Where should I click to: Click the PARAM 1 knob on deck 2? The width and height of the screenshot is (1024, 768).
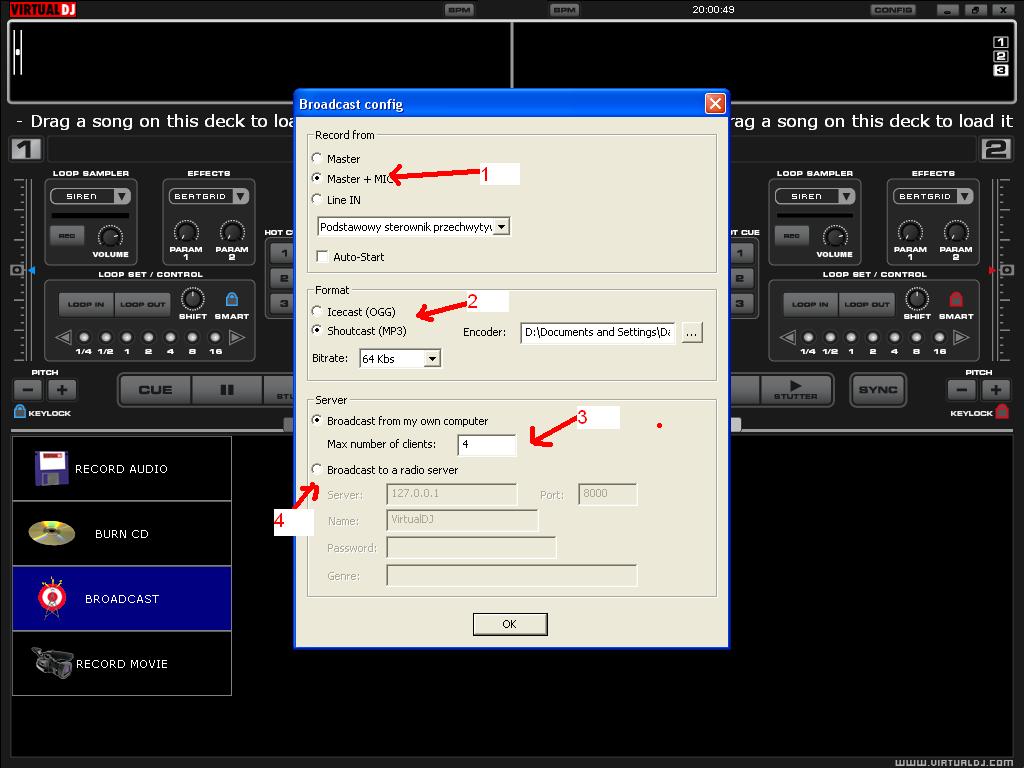click(910, 231)
